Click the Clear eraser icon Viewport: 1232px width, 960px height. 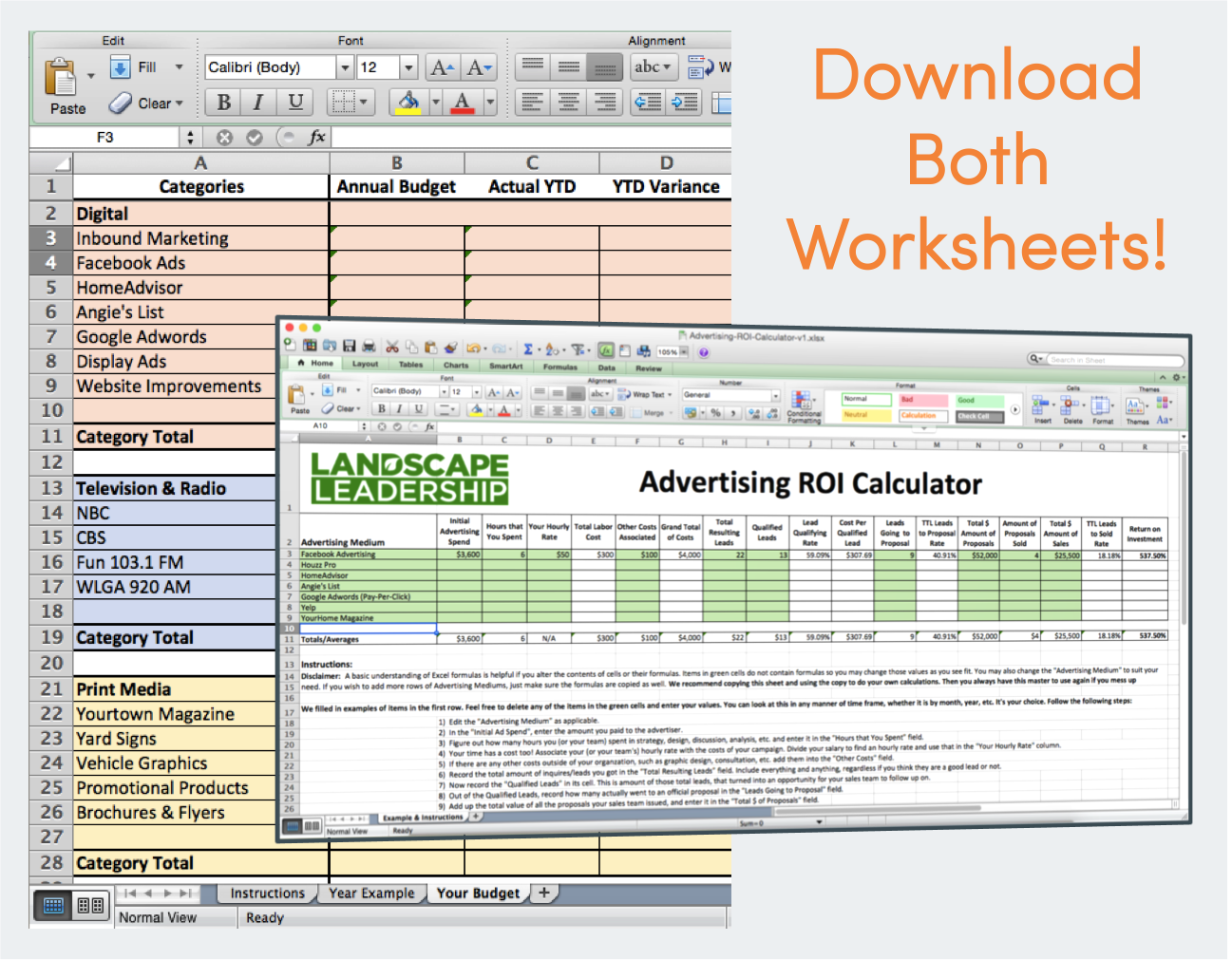pyautogui.click(x=121, y=103)
